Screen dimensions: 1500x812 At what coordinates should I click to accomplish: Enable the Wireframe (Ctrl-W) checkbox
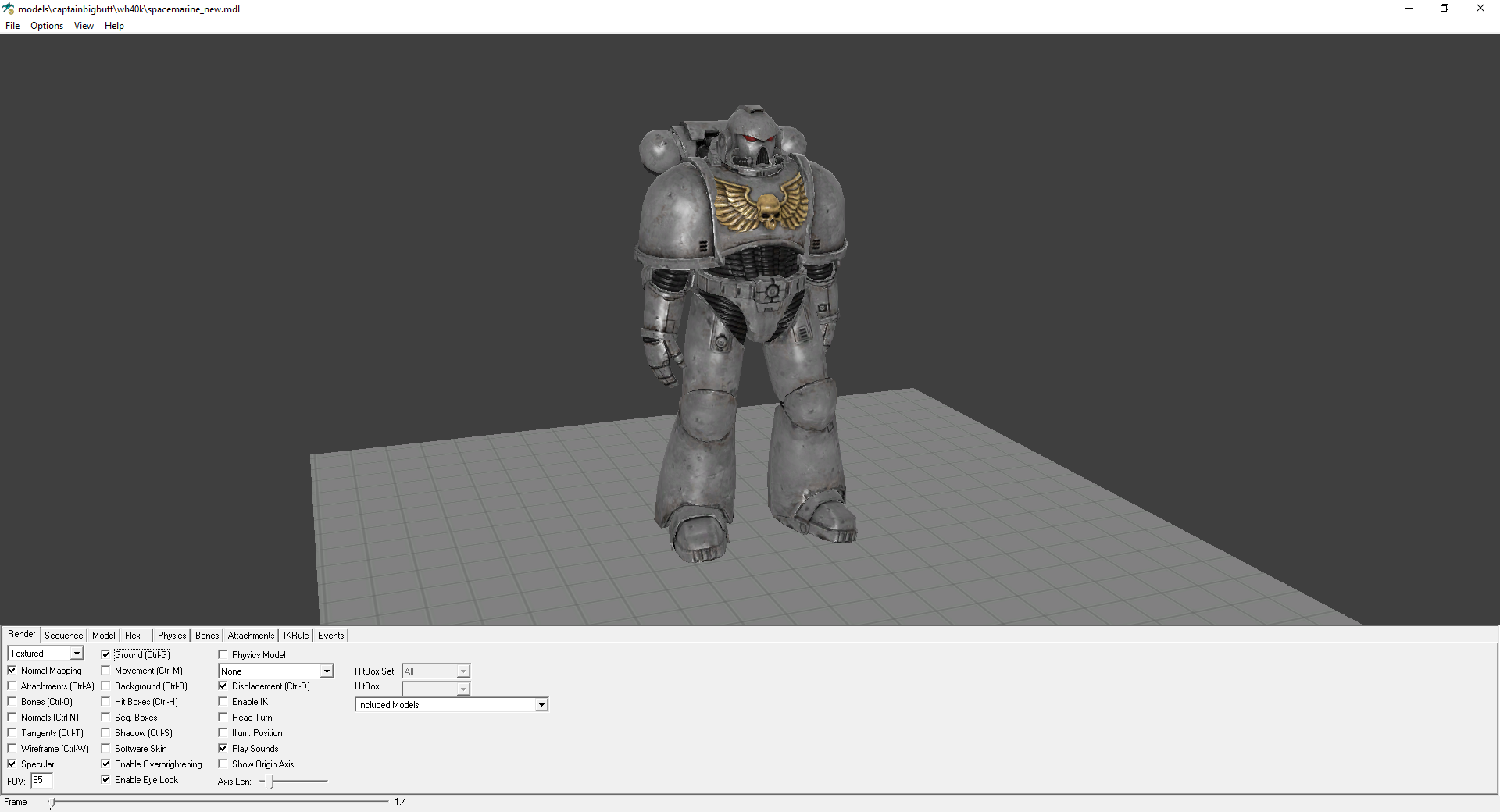pos(12,749)
